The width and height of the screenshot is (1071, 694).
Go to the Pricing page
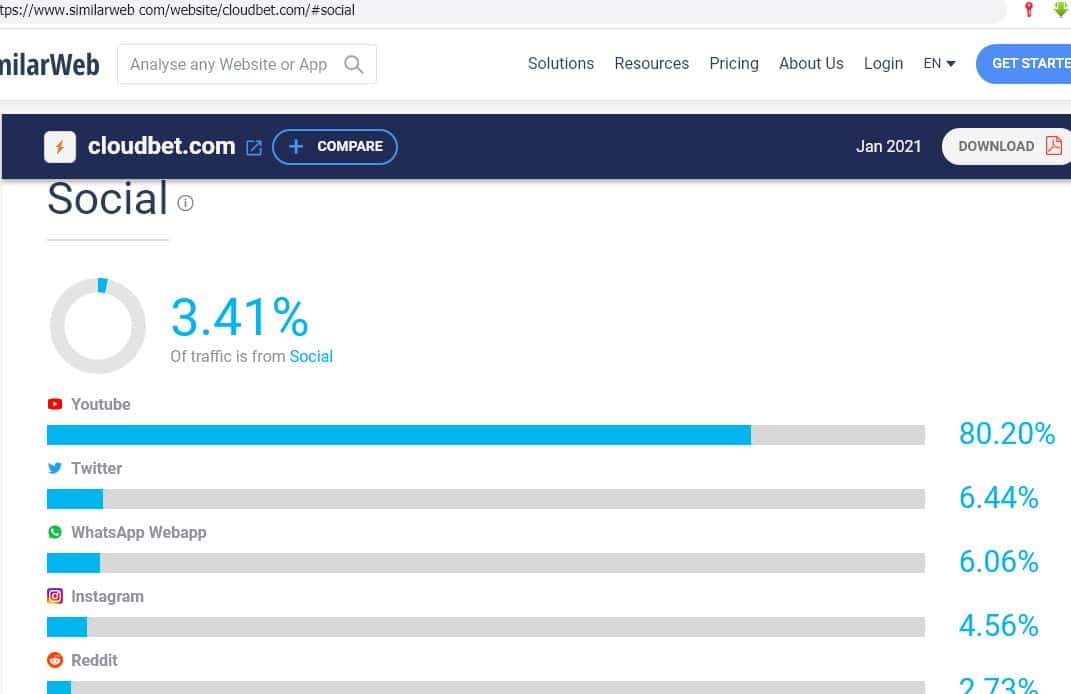click(x=734, y=64)
